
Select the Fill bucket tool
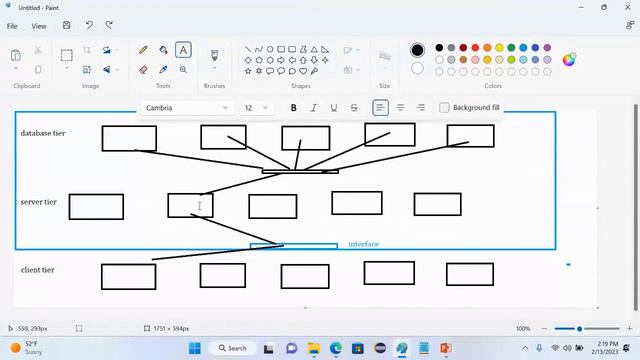163,50
